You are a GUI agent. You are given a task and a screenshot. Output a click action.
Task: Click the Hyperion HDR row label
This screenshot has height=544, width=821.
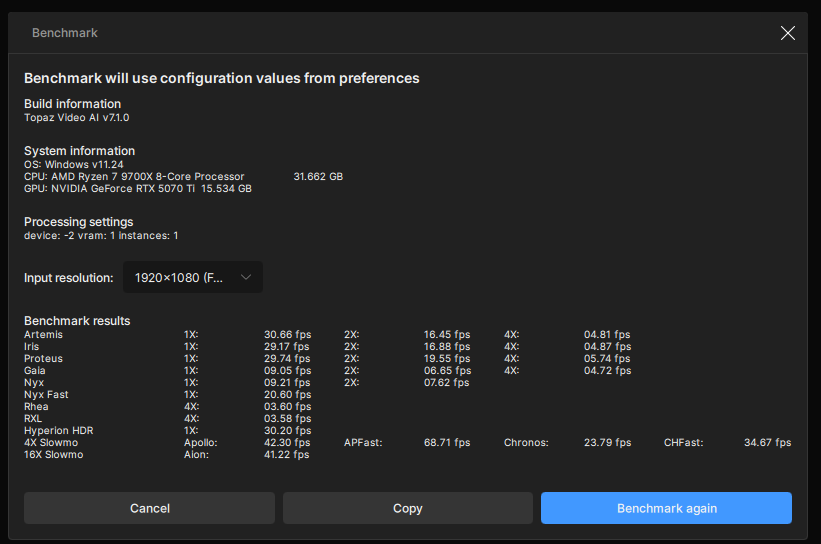click(58, 430)
